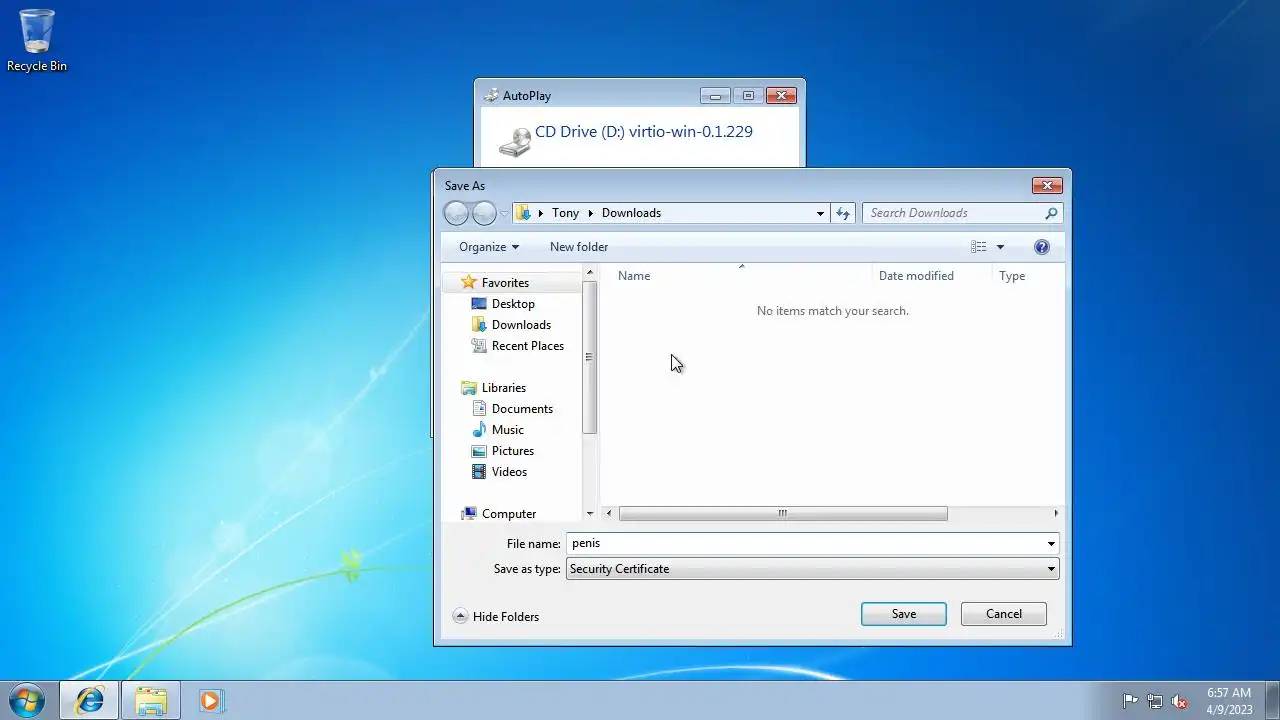This screenshot has width=1280, height=720.
Task: Click the file list scroll right arrow
Action: pyautogui.click(x=1056, y=514)
